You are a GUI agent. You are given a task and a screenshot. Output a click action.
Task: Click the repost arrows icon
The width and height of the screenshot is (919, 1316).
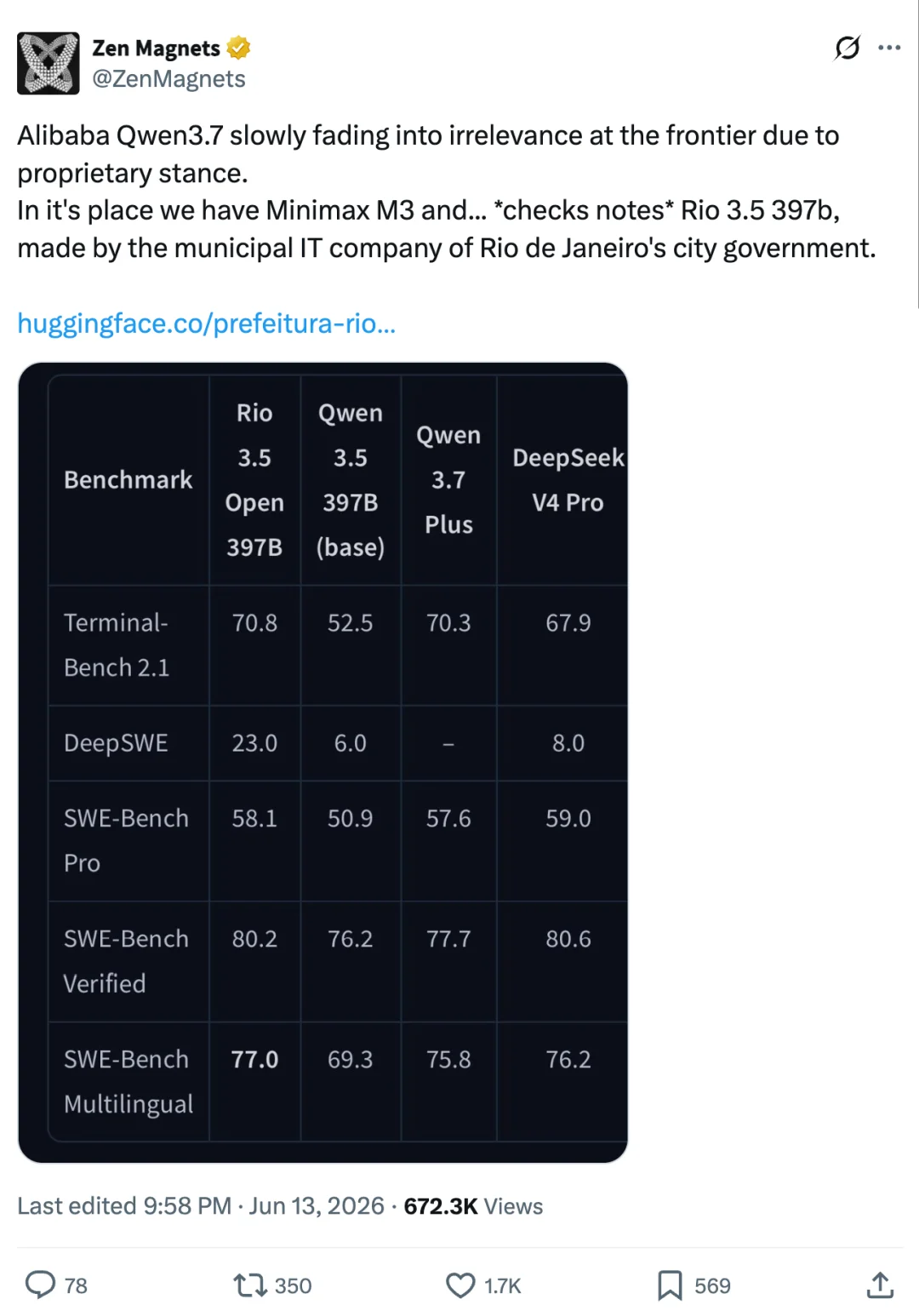250,1285
